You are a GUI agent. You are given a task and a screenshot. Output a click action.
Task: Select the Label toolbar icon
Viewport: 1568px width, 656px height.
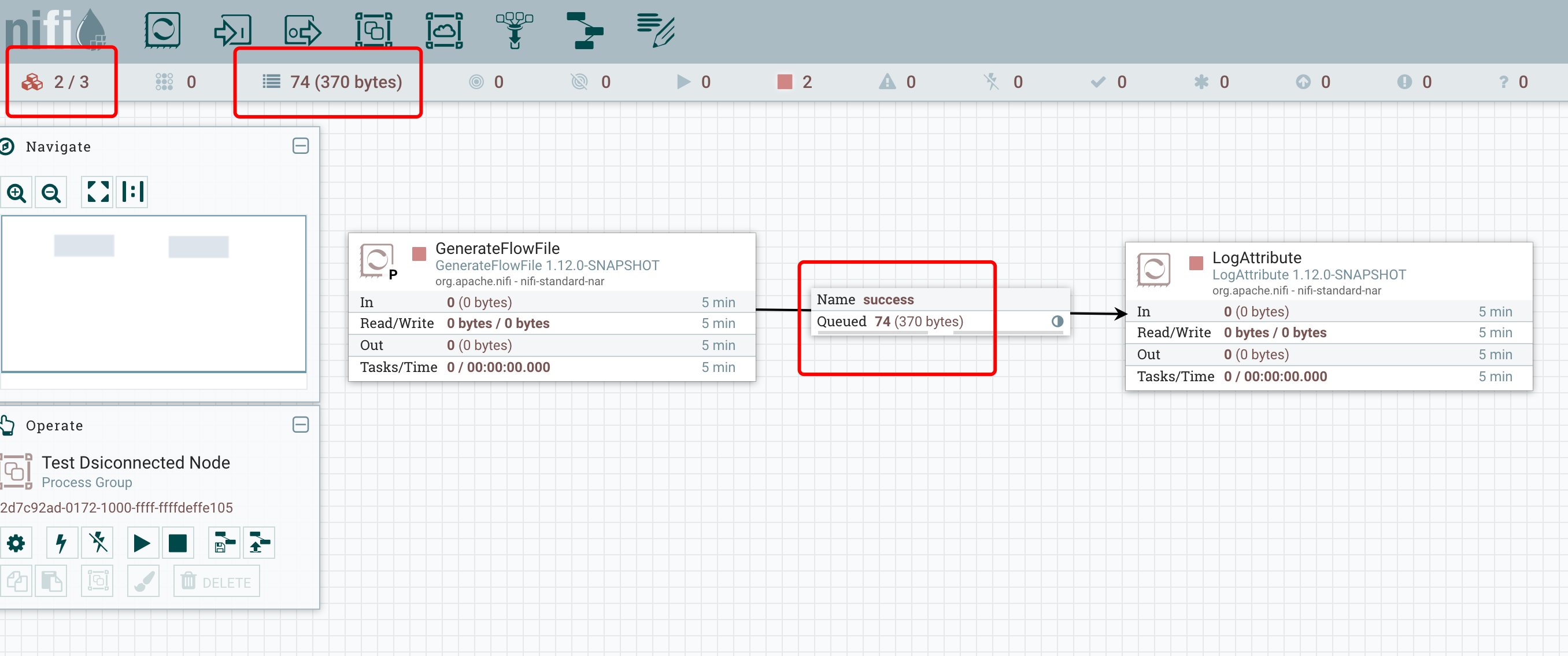[x=655, y=31]
